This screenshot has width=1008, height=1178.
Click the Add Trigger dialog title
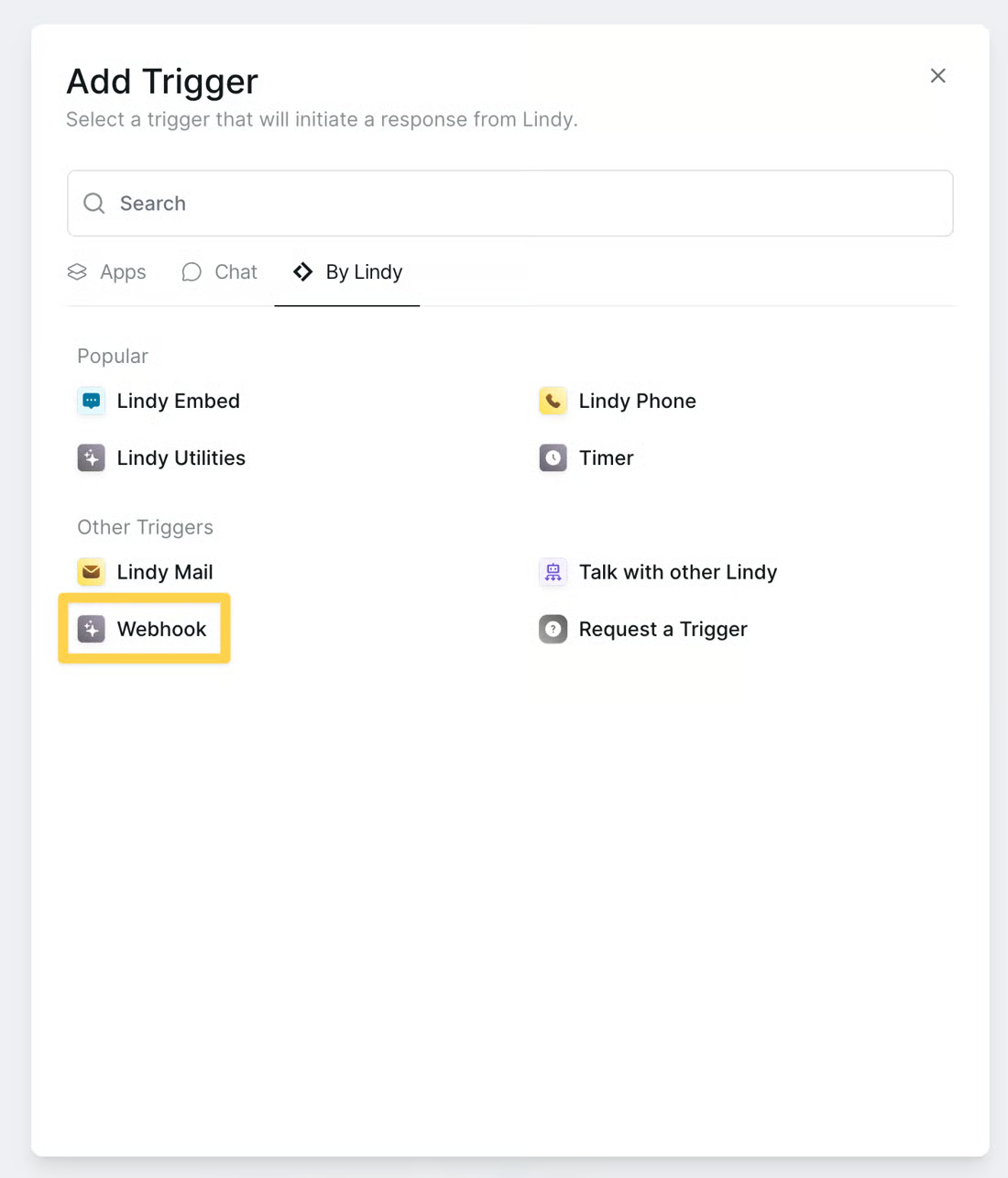(162, 82)
